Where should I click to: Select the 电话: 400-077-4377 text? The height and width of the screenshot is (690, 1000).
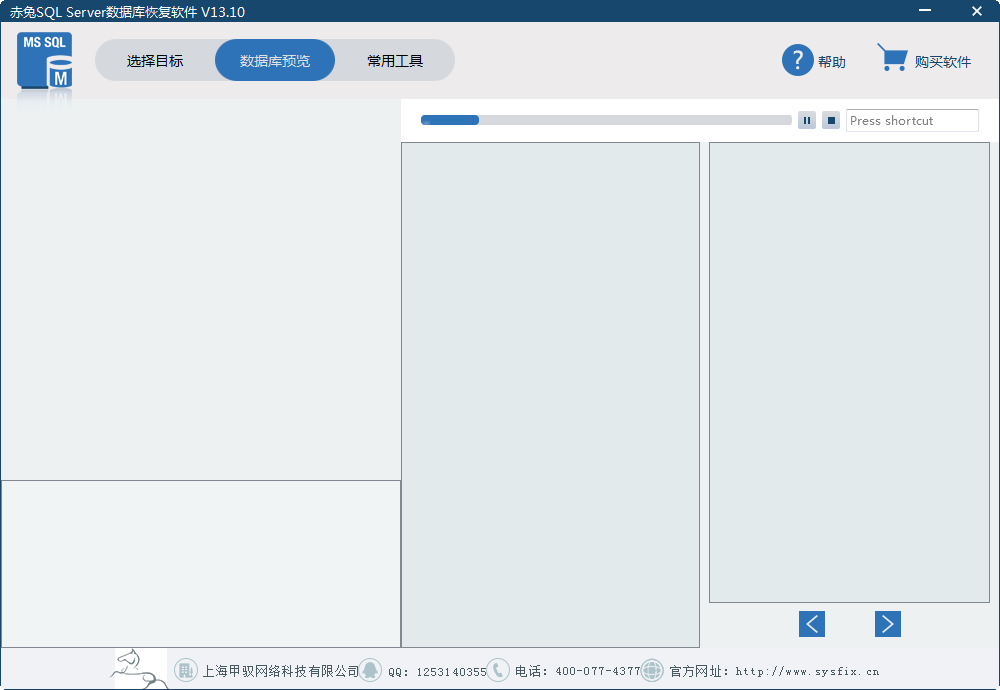pos(577,672)
